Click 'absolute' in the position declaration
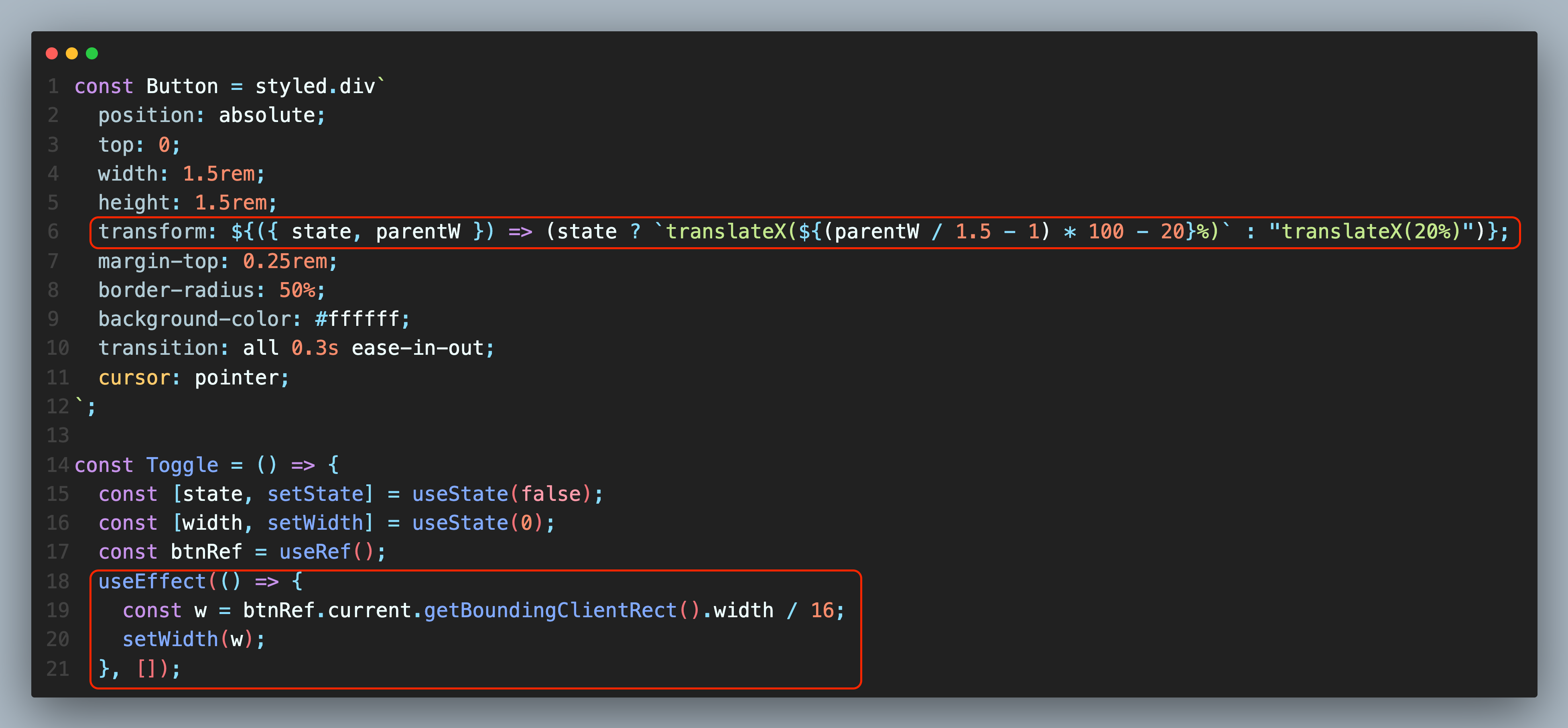Screen dimensions: 1568x728 coord(266,116)
